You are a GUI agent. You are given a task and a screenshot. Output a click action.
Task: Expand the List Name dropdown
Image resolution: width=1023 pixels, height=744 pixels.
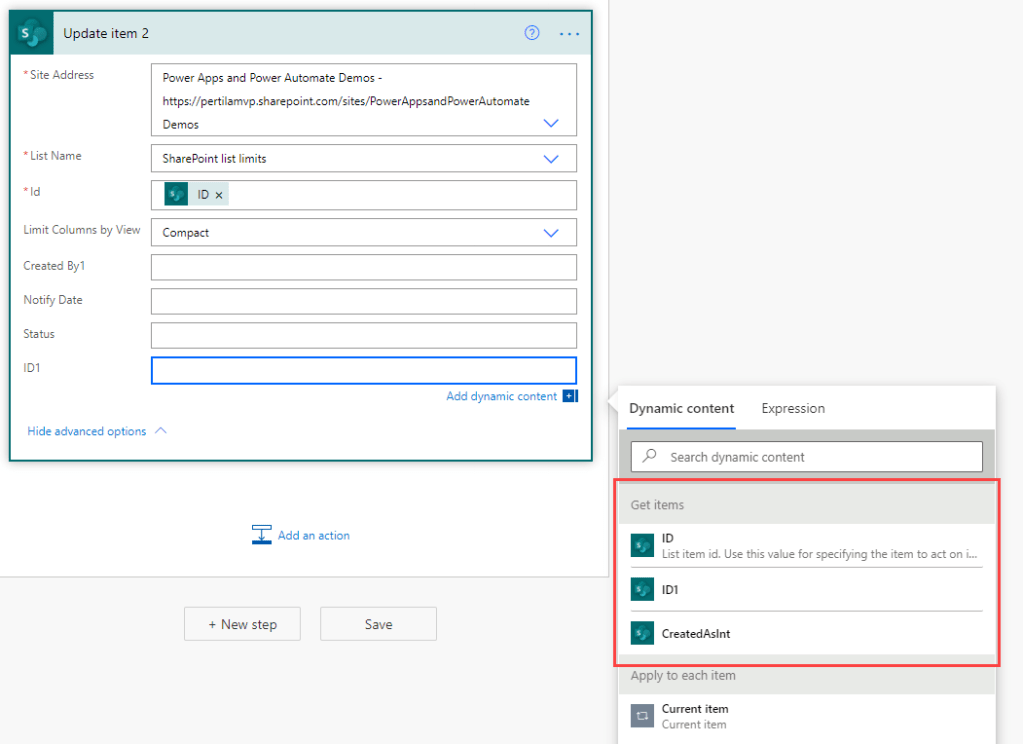pyautogui.click(x=550, y=158)
